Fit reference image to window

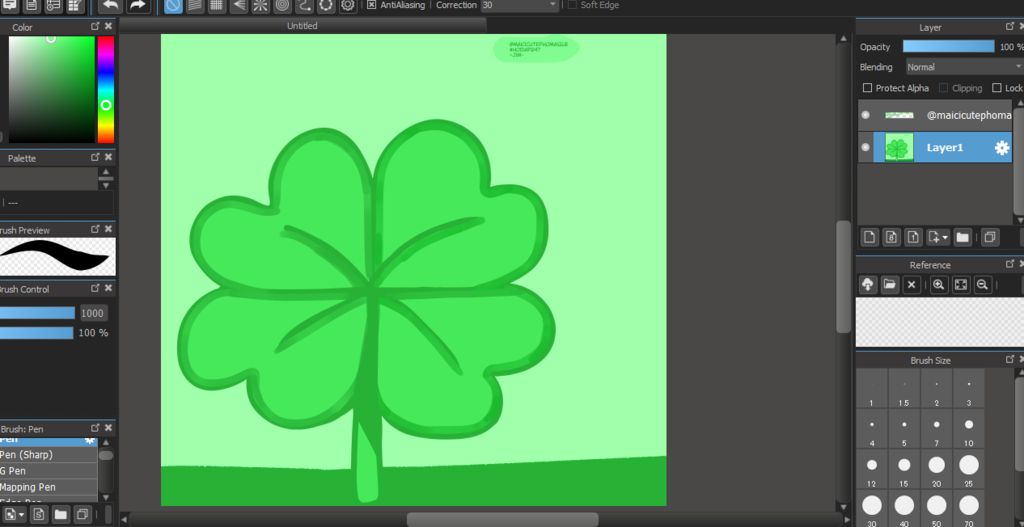961,285
